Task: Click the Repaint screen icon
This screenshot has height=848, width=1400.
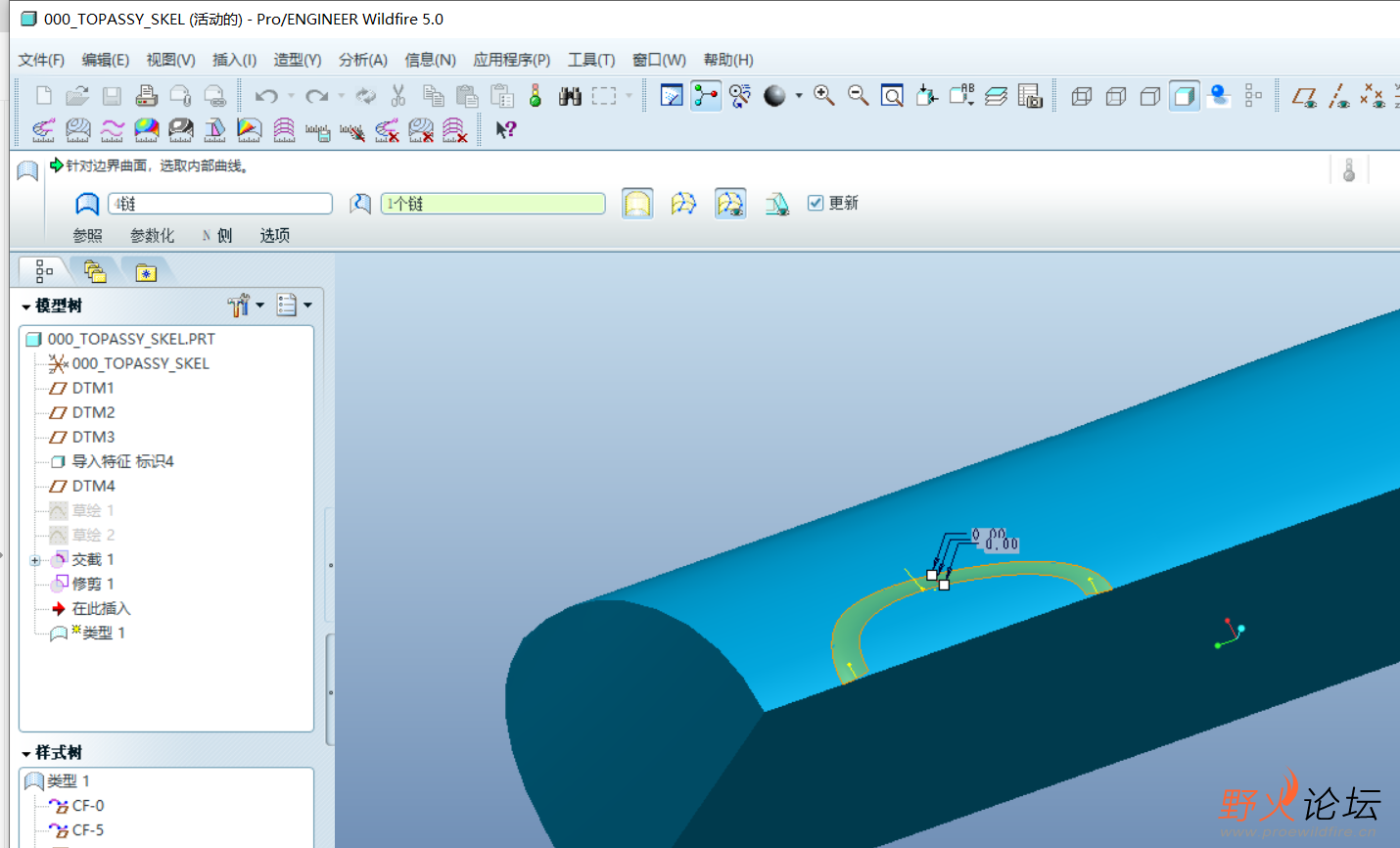Action: point(672,96)
